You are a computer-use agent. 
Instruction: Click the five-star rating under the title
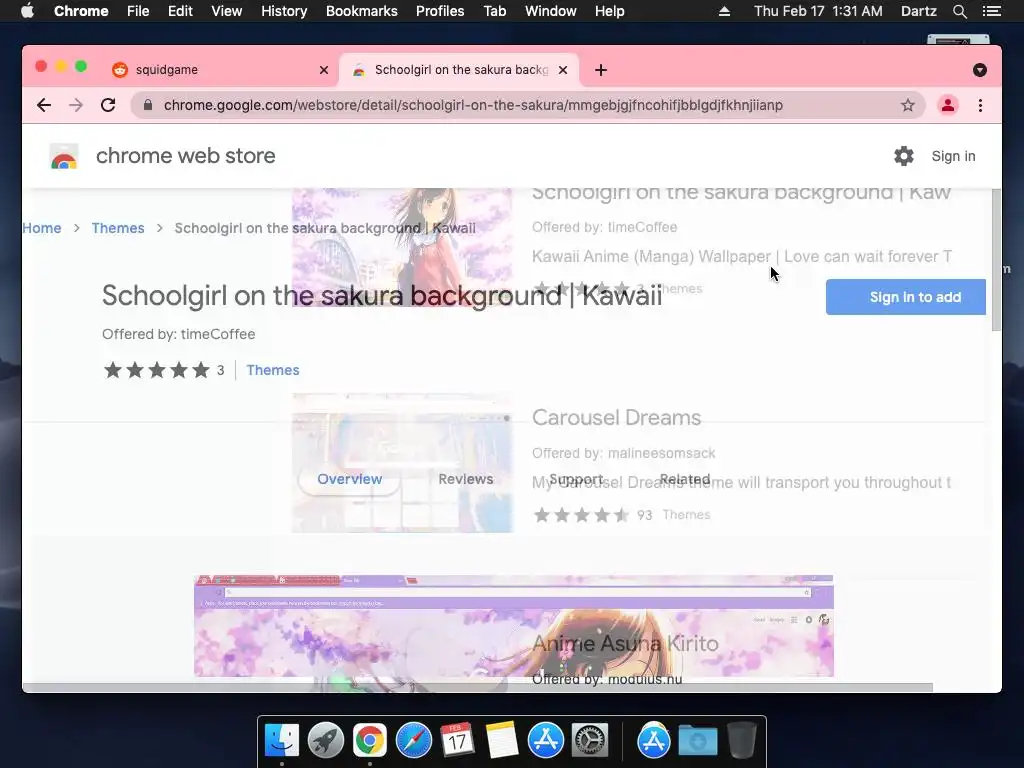tap(157, 370)
